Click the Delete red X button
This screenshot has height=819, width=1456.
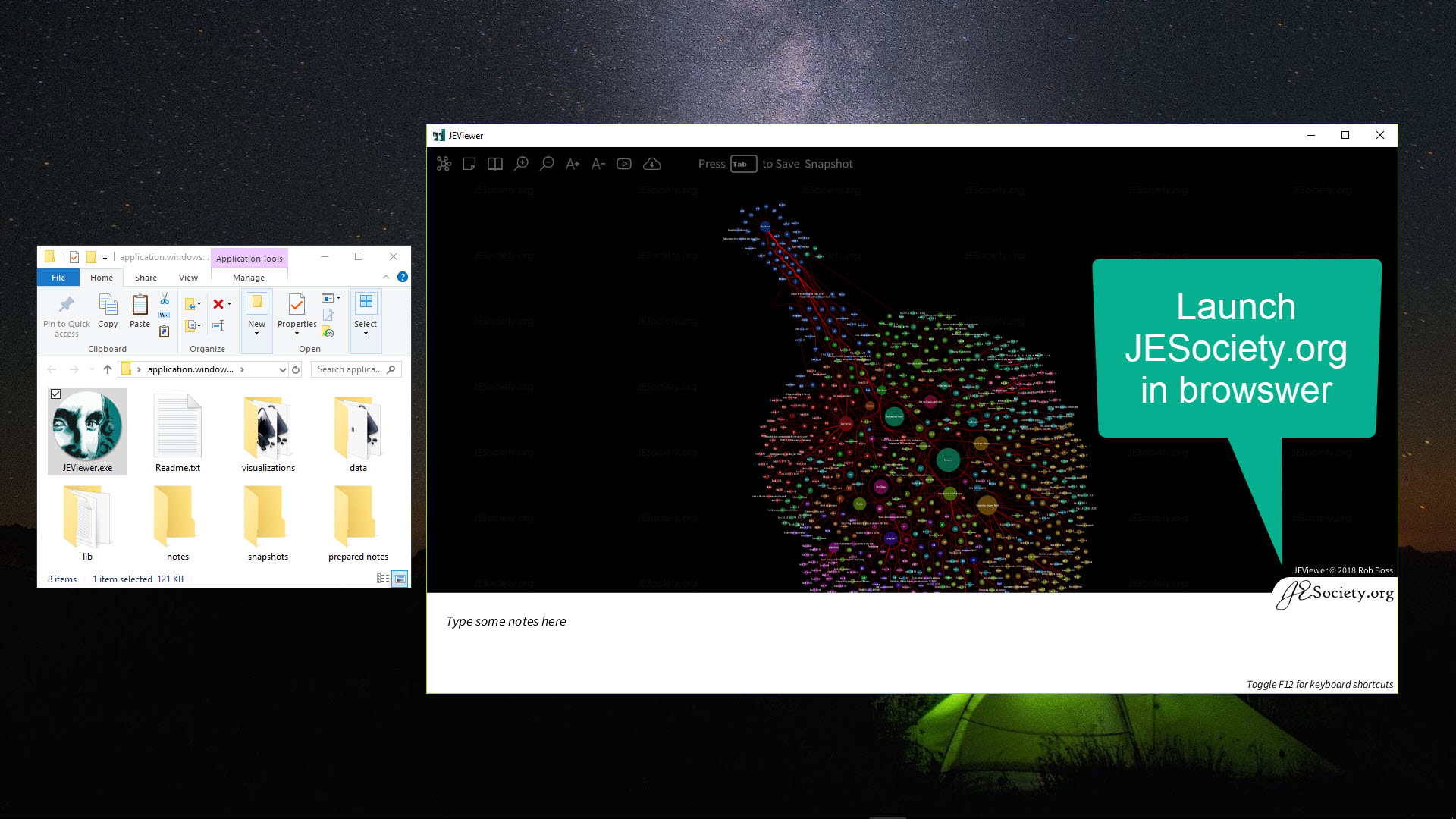tap(218, 304)
